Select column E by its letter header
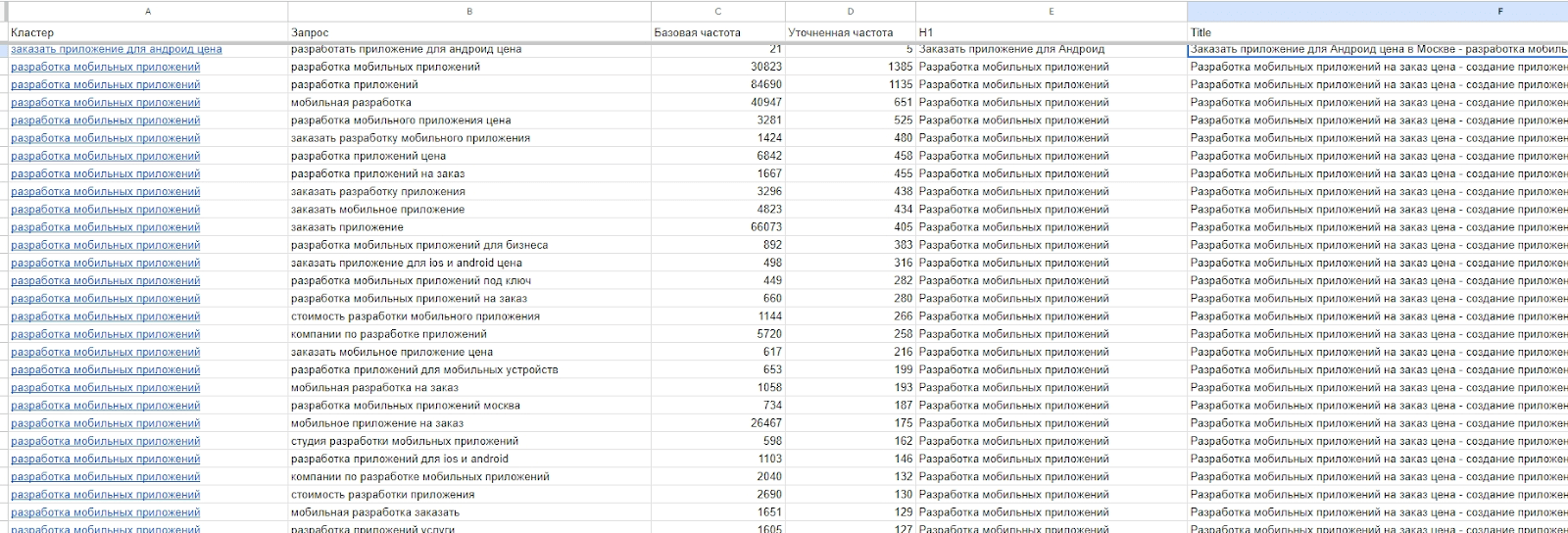The width and height of the screenshot is (1568, 533). 1051,12
